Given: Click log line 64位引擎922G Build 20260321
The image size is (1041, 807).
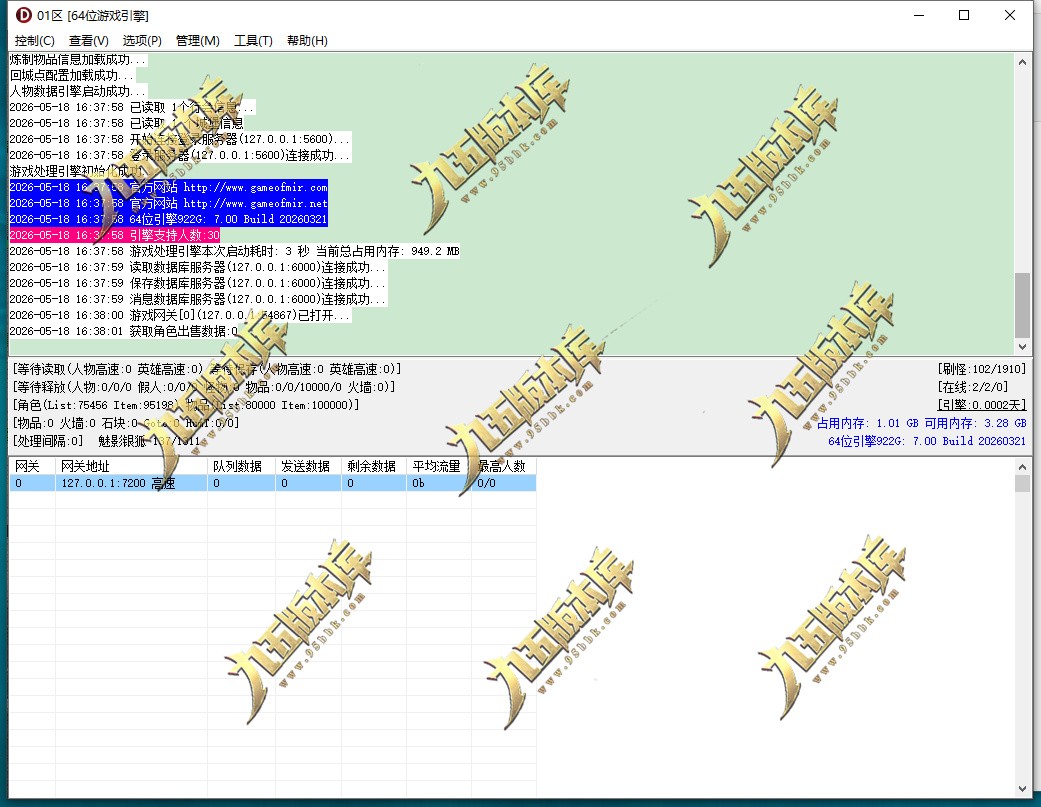Looking at the screenshot, I should coord(169,219).
